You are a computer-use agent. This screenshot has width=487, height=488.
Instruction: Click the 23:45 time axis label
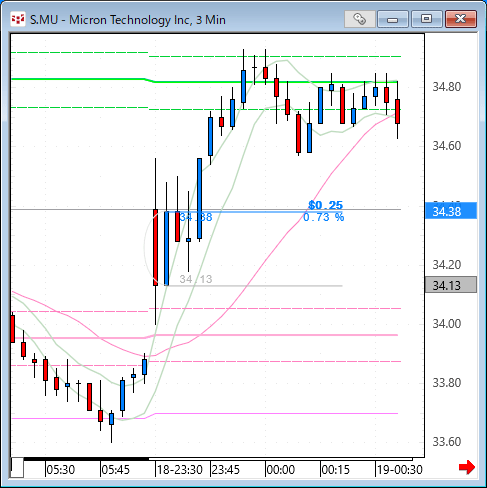pos(226,470)
